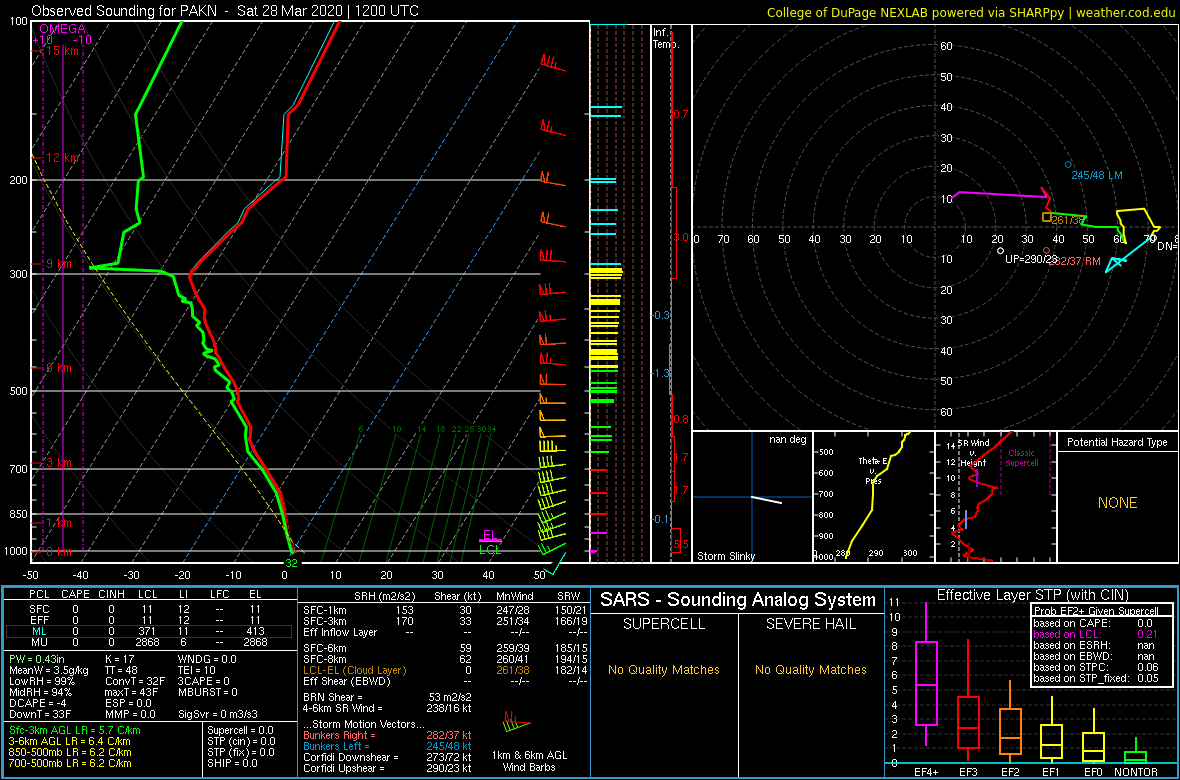Viewport: 1180px width, 780px height.
Task: Click the Classic Supercell label
Action: tap(1023, 458)
